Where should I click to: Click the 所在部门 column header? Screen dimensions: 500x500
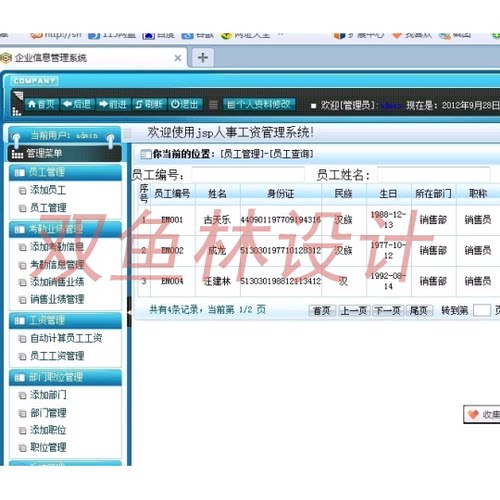point(433,193)
